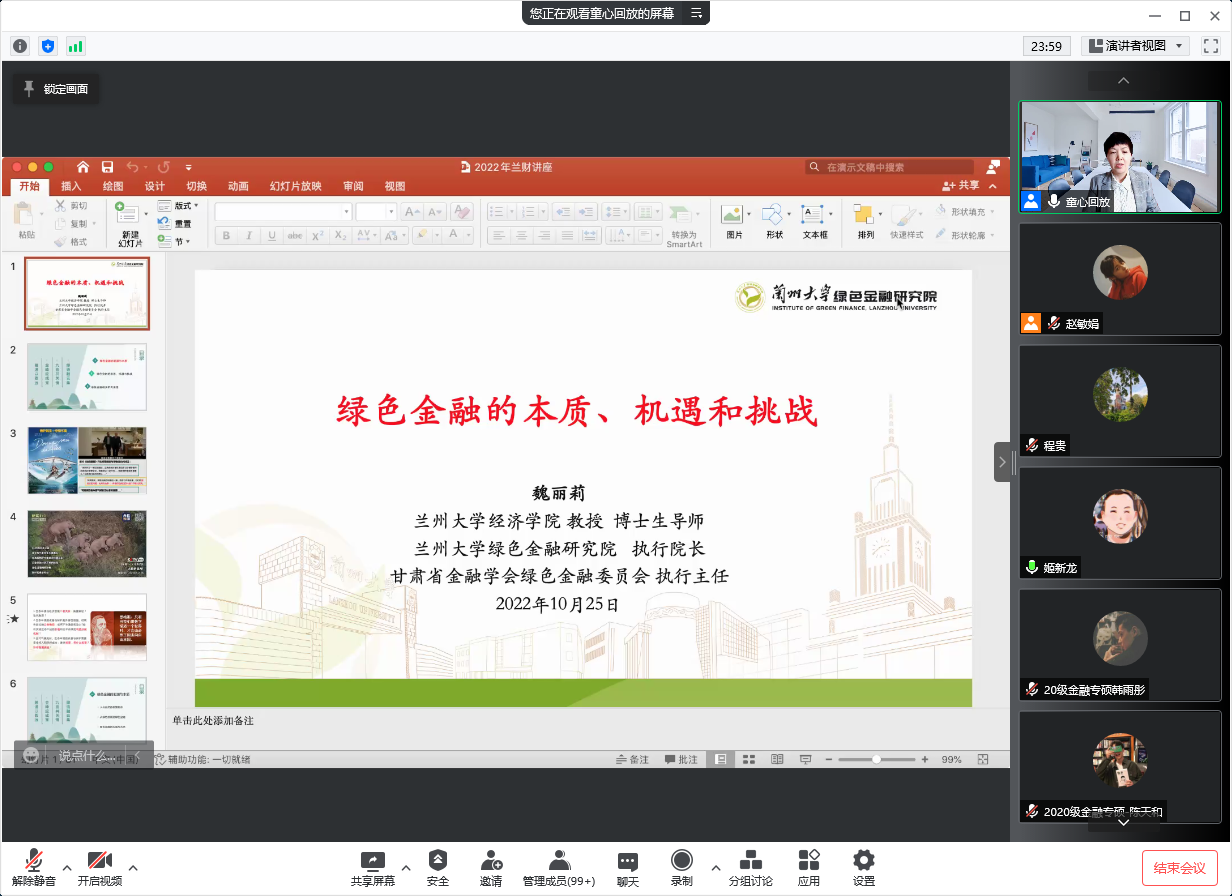Click the save disk icon
The image size is (1232, 896).
click(x=107, y=167)
